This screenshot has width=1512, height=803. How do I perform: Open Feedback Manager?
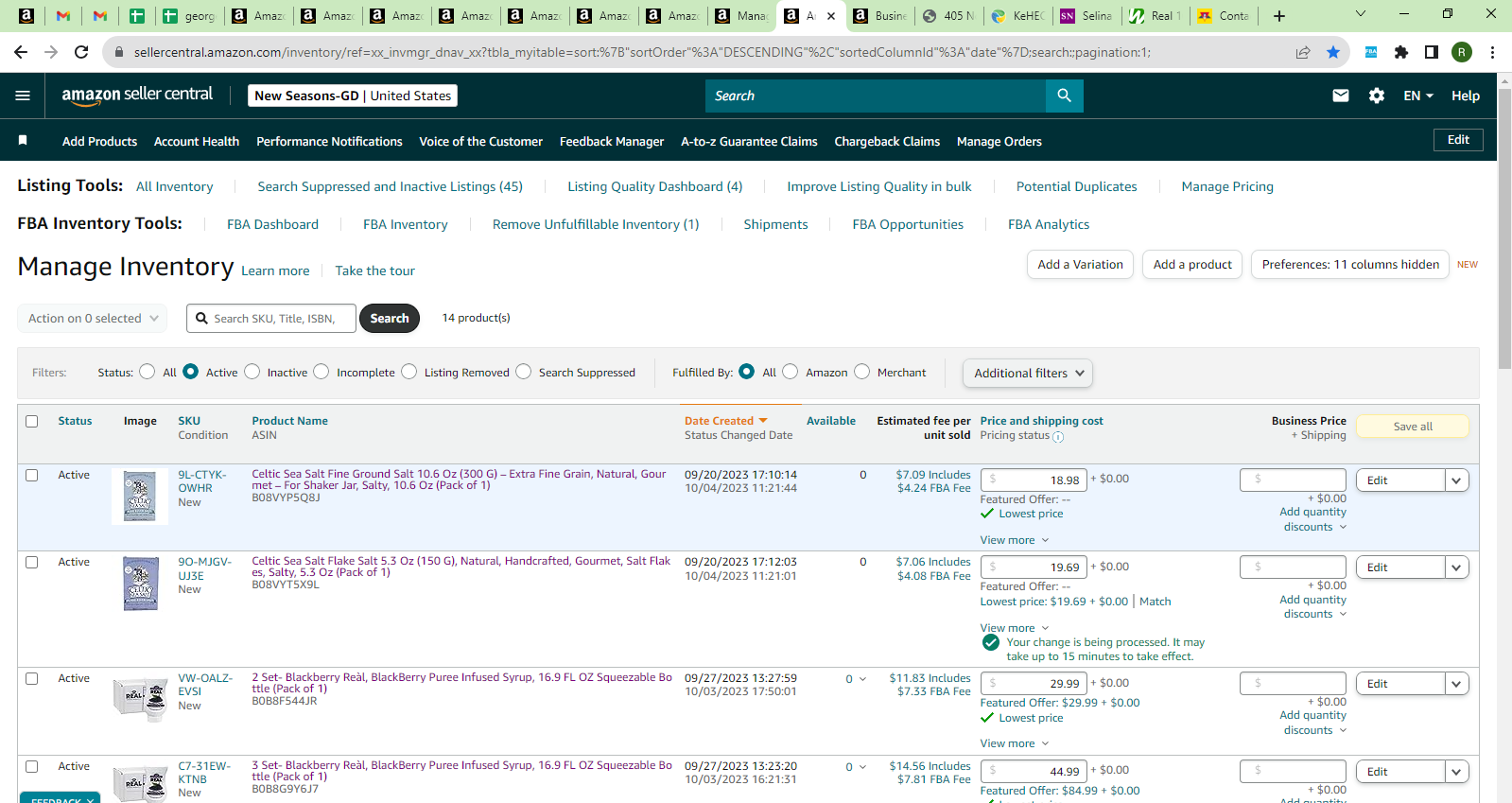(612, 141)
